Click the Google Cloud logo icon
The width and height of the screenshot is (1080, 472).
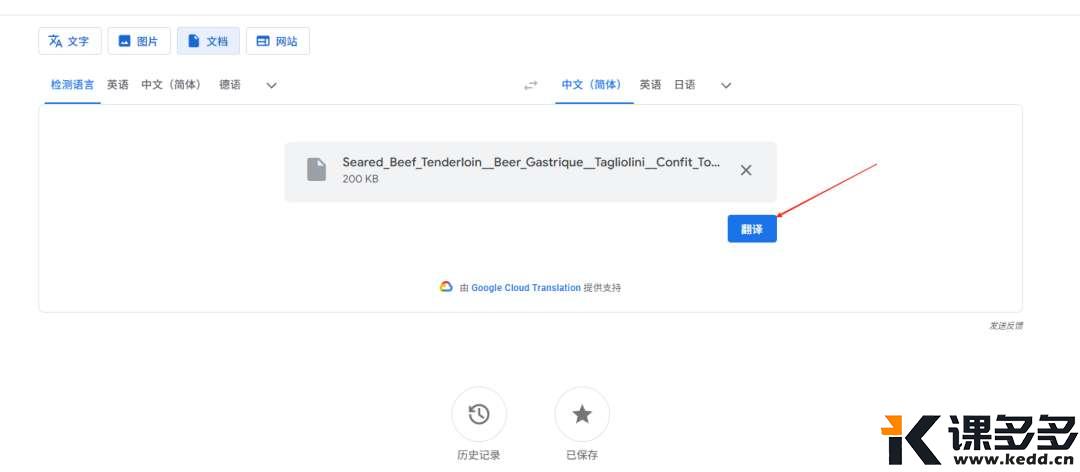tap(446, 287)
